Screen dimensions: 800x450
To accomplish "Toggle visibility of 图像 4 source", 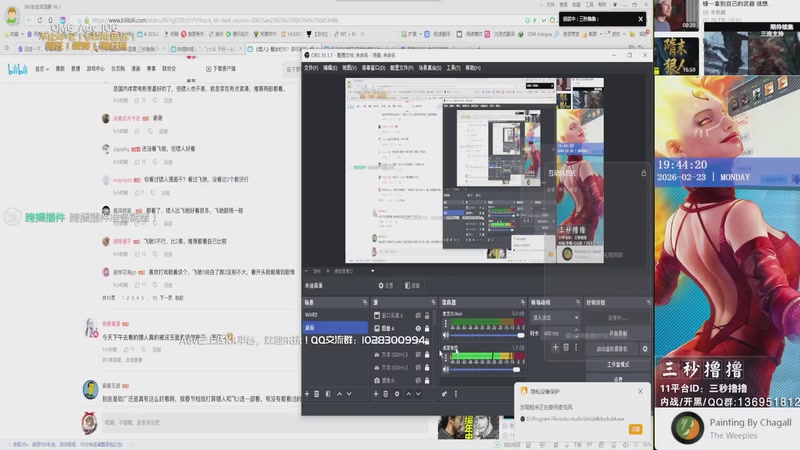I will tap(418, 329).
